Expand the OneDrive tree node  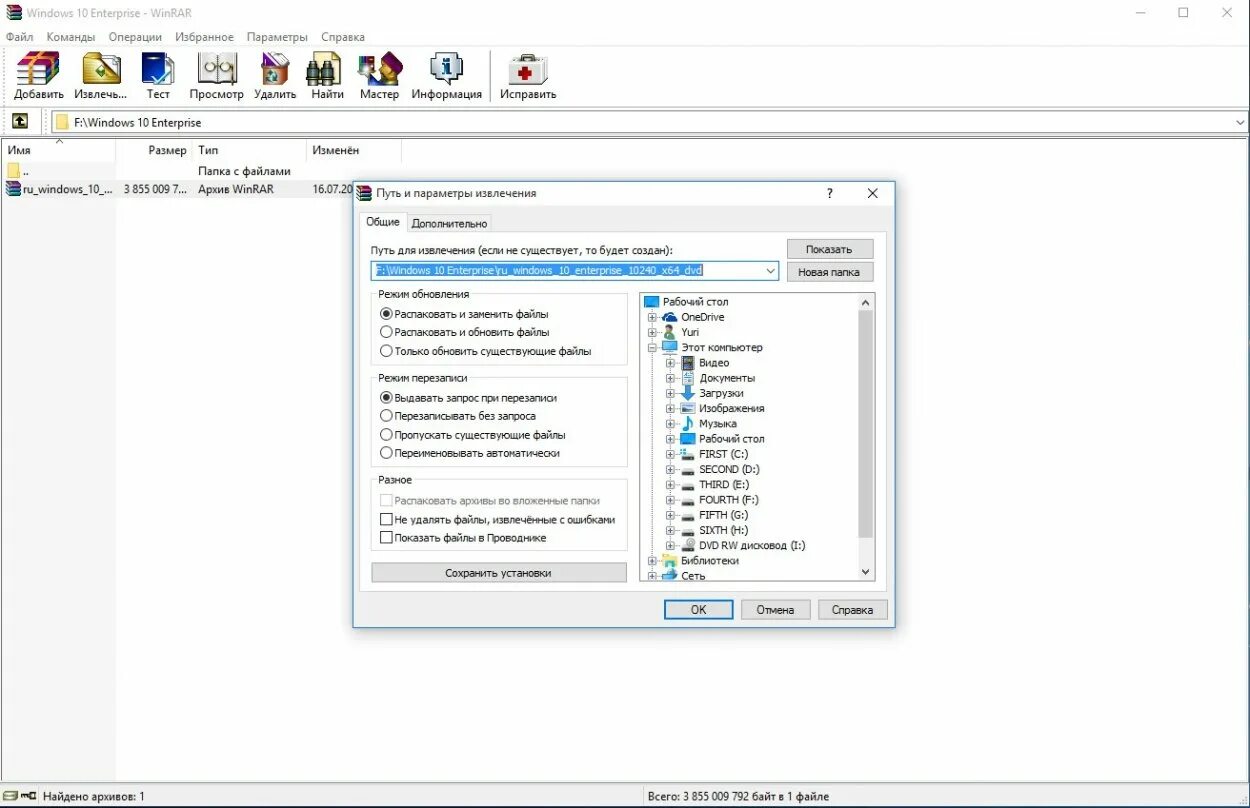(652, 317)
